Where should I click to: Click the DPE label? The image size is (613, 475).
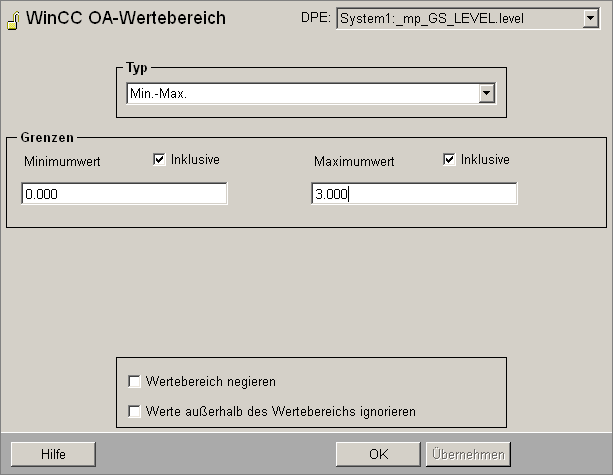[x=315, y=18]
